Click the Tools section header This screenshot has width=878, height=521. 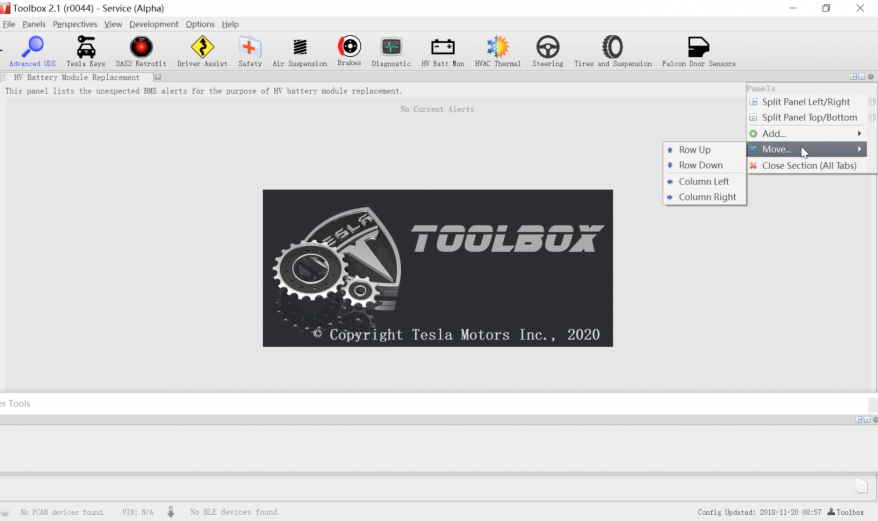coord(16,403)
